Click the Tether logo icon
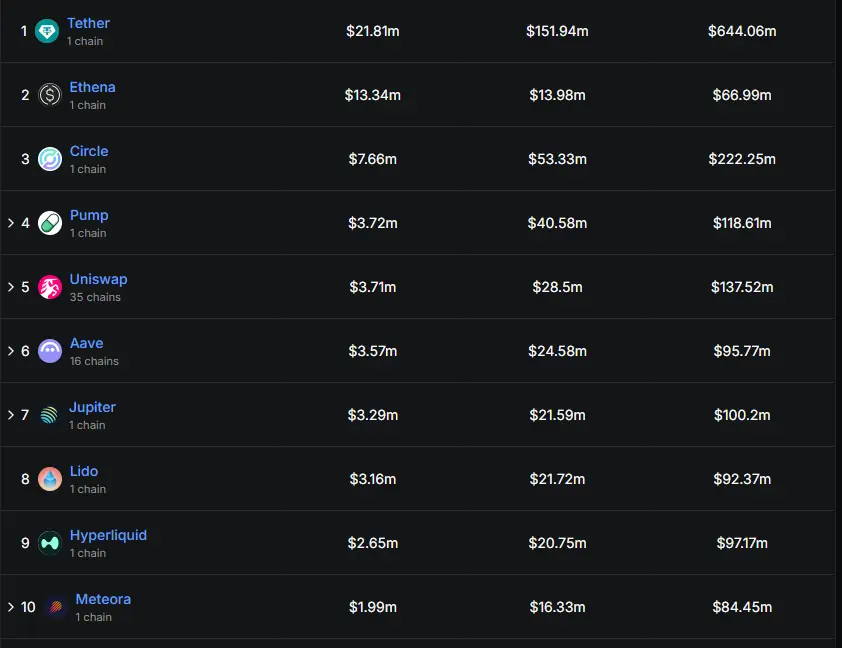 coord(47,31)
